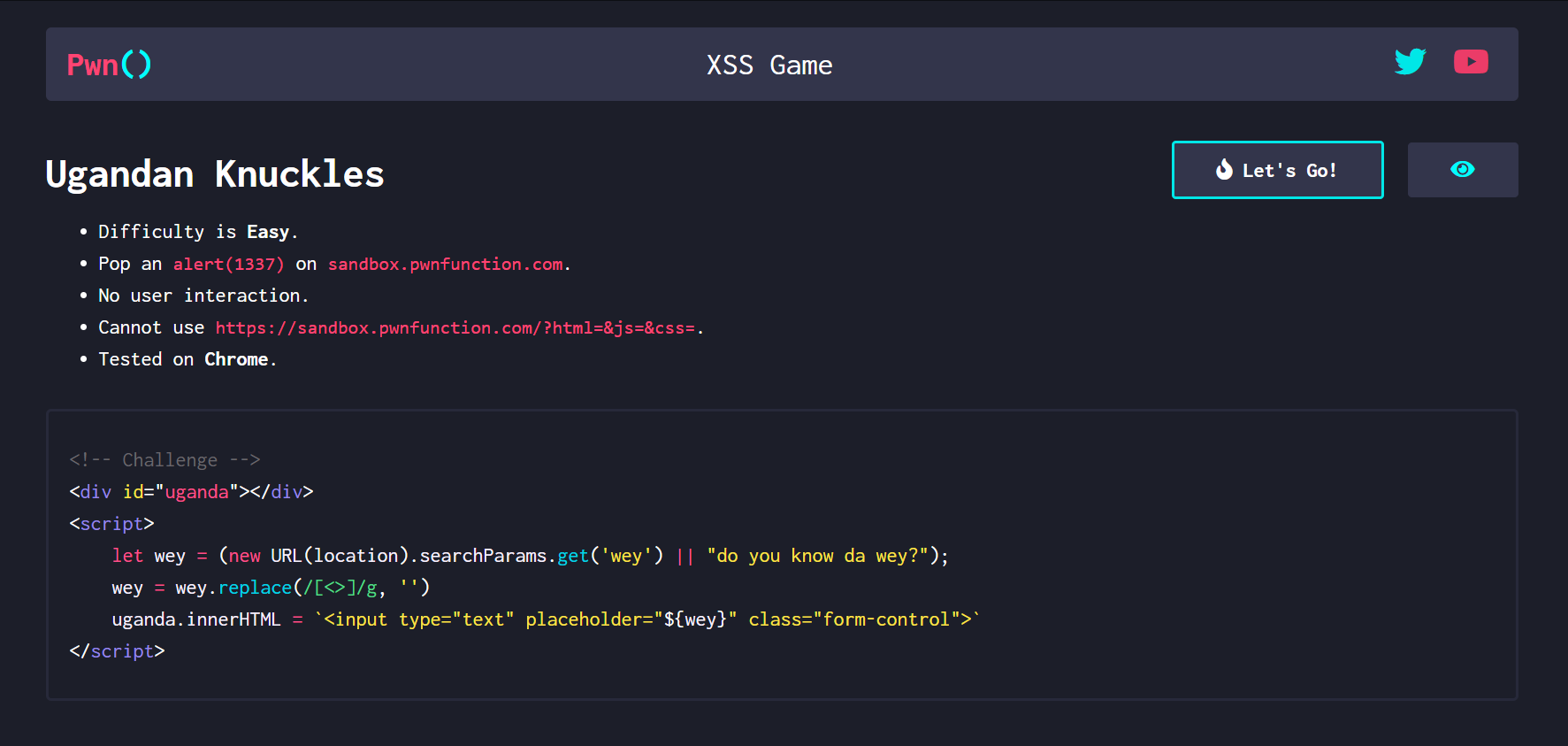Open the Twitter bird icon link
The height and width of the screenshot is (746, 1568).
coord(1410,62)
